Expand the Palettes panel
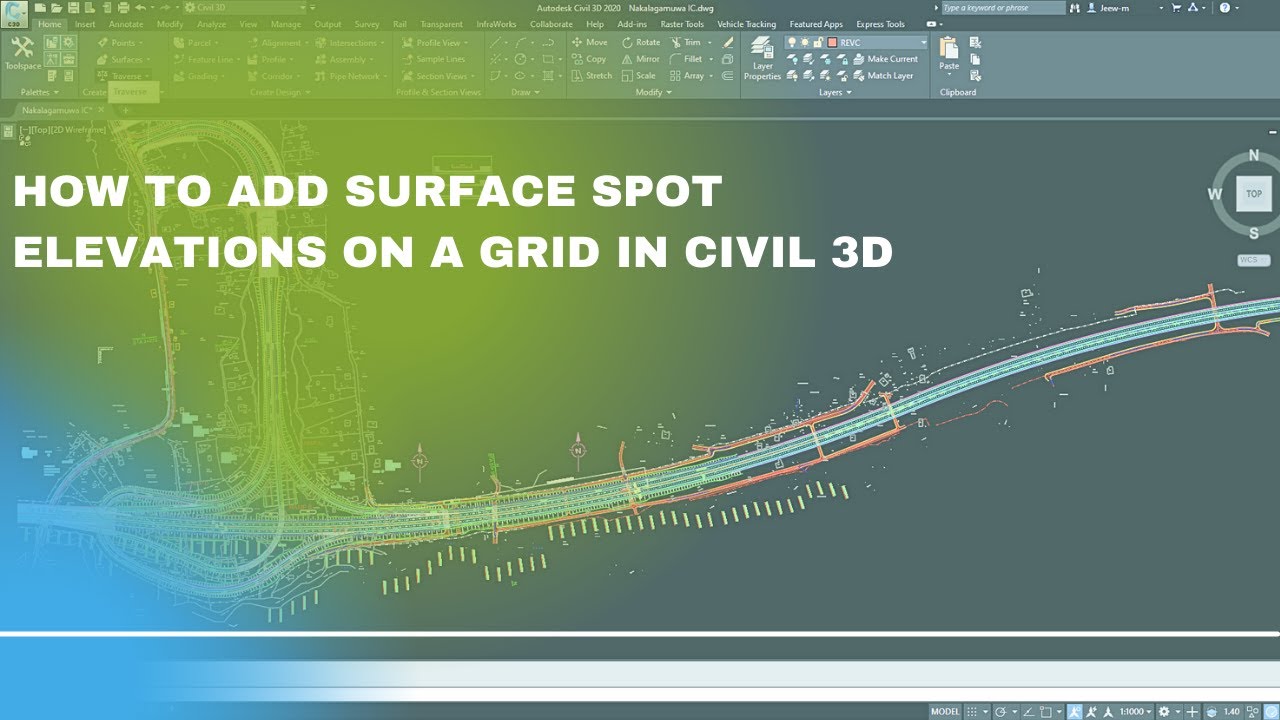The width and height of the screenshot is (1280, 720). click(x=39, y=92)
